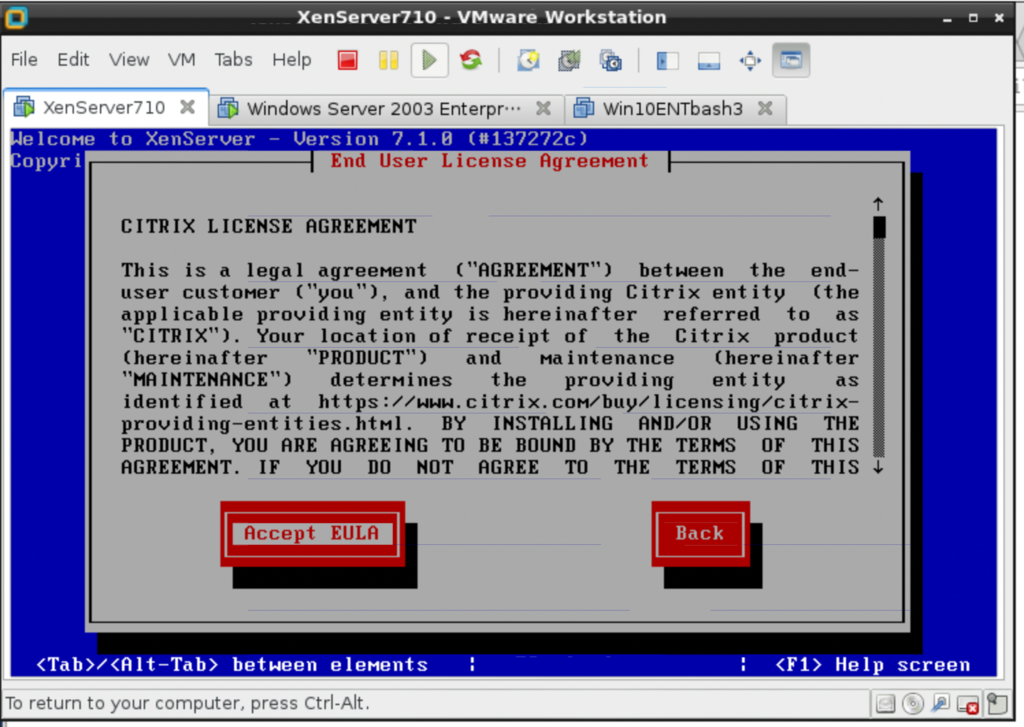Click the disconnected display device status icon
The height and width of the screenshot is (727, 1024).
click(x=968, y=704)
